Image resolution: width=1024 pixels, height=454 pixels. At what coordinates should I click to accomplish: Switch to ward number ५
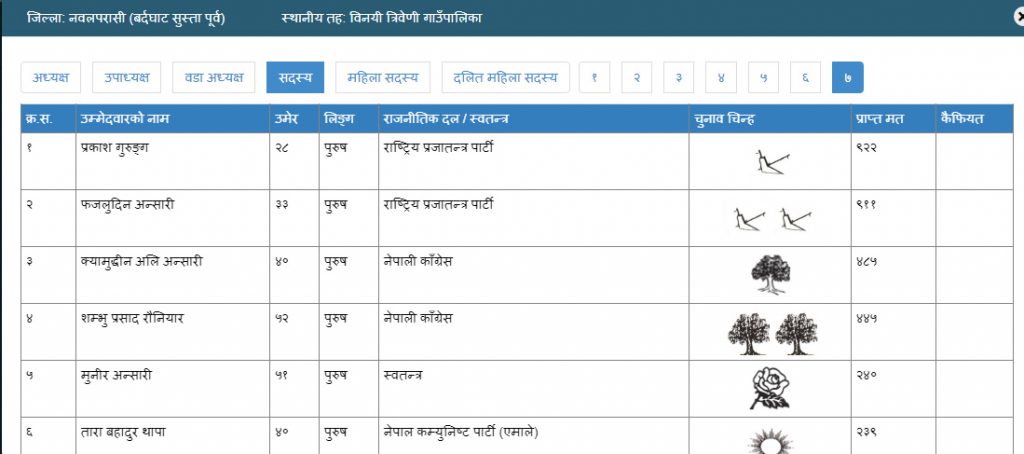763,77
